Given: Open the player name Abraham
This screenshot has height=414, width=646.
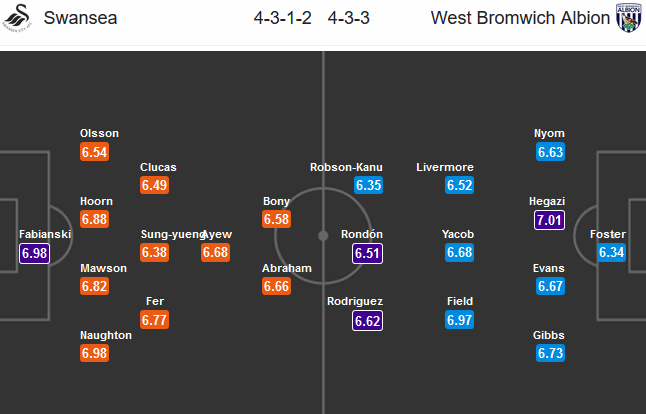Looking at the screenshot, I should click(284, 268).
